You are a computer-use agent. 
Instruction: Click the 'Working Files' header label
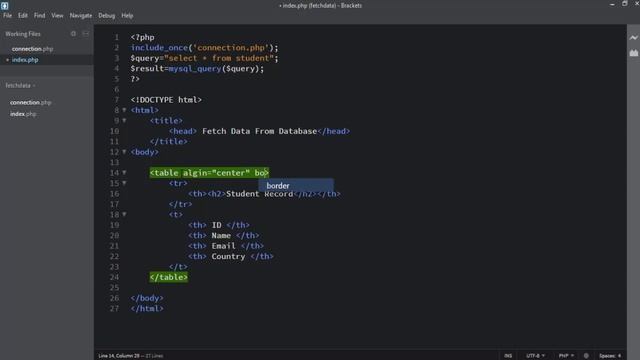[23, 34]
